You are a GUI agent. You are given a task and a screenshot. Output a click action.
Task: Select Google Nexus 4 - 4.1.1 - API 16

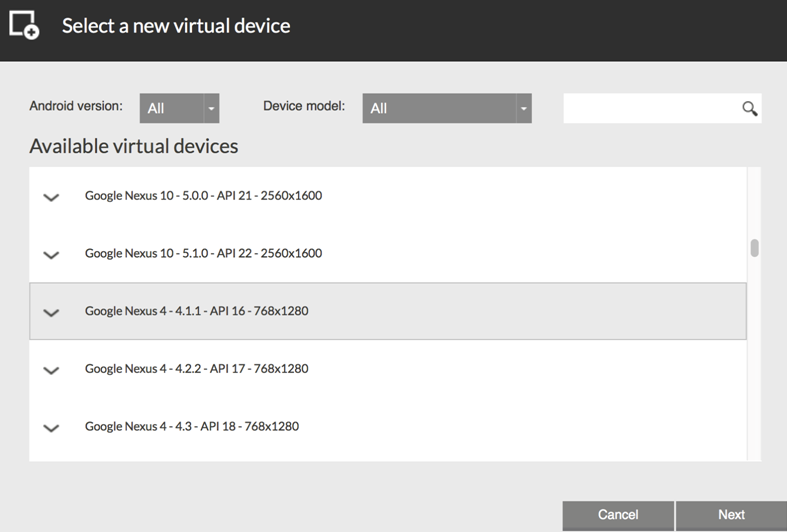coord(387,311)
